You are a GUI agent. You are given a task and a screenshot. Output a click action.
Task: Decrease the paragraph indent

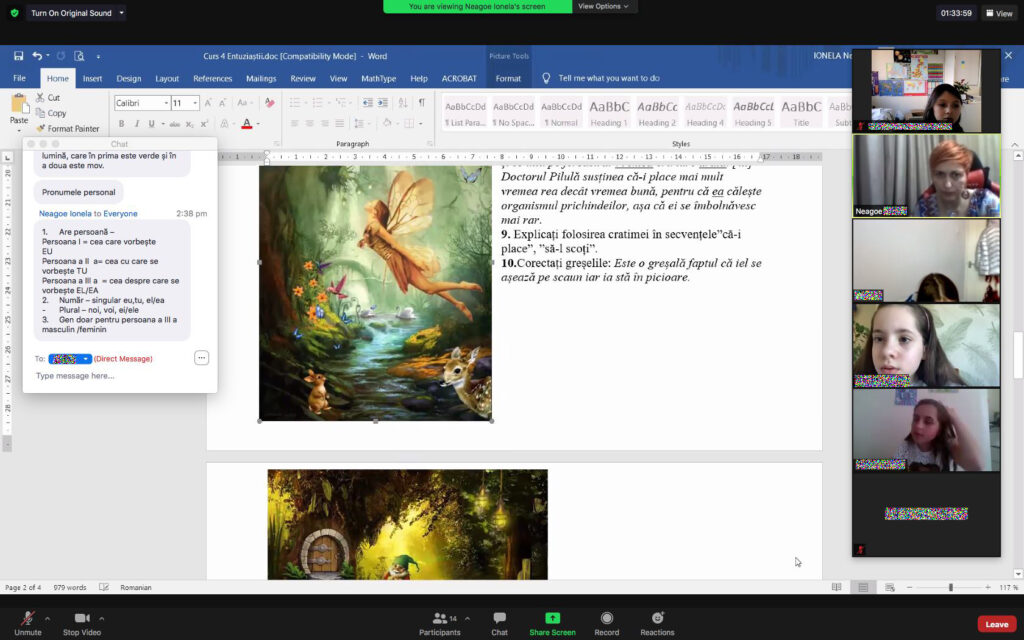(368, 103)
